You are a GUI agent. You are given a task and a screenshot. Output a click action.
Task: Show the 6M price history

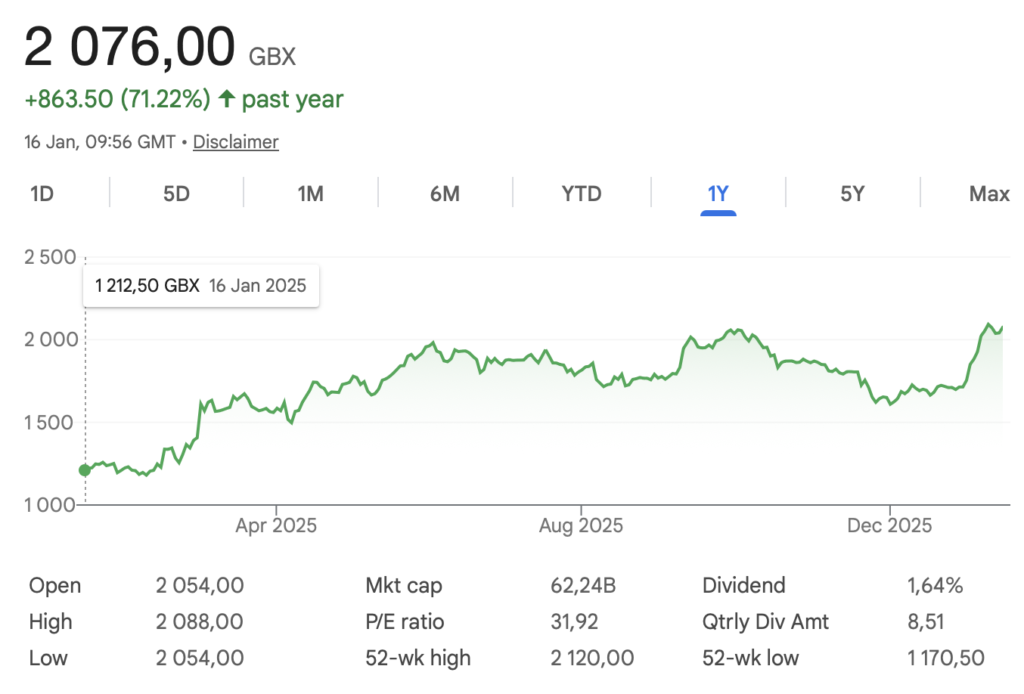click(x=444, y=194)
